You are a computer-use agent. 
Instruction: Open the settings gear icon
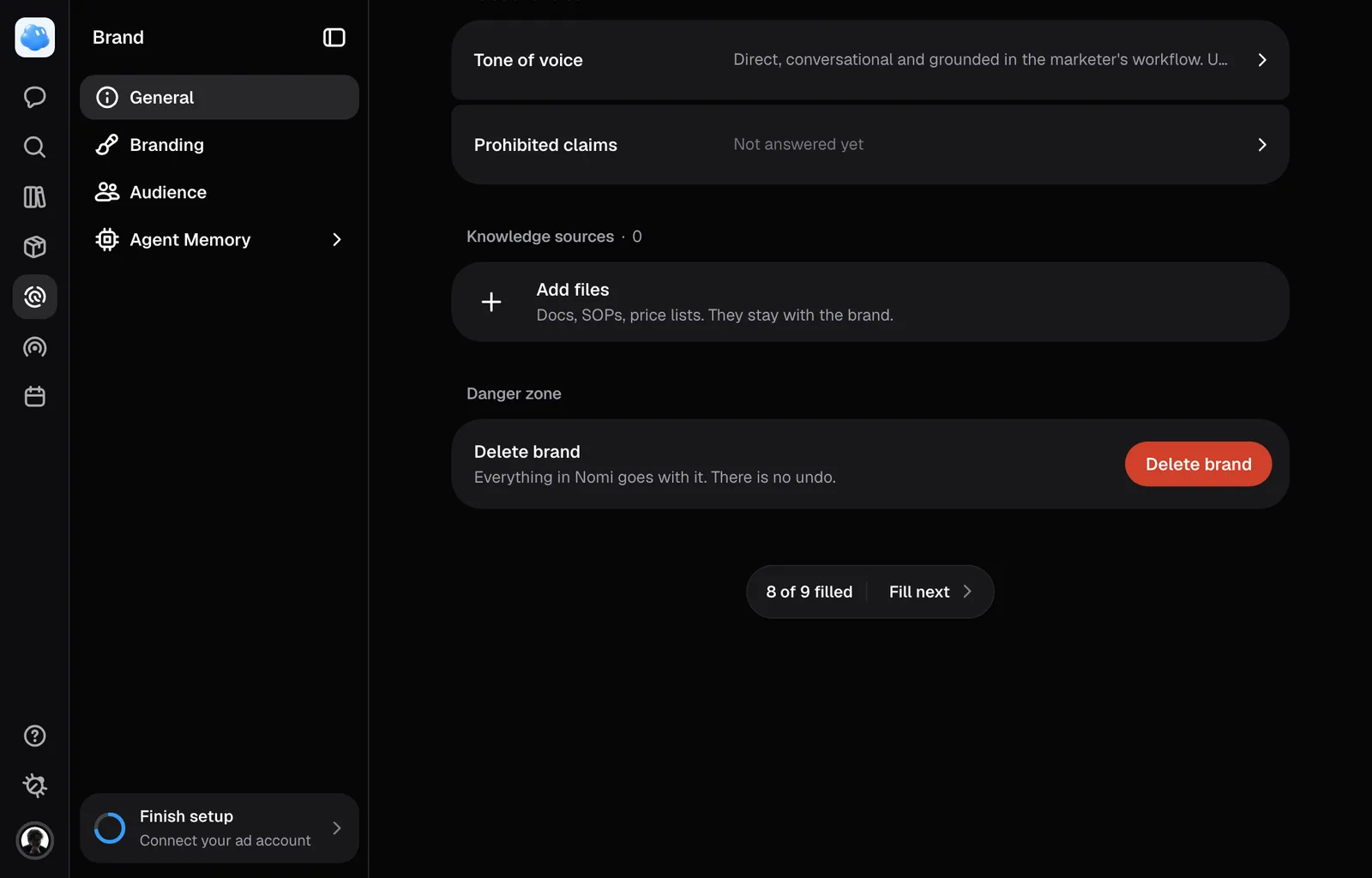click(x=35, y=785)
